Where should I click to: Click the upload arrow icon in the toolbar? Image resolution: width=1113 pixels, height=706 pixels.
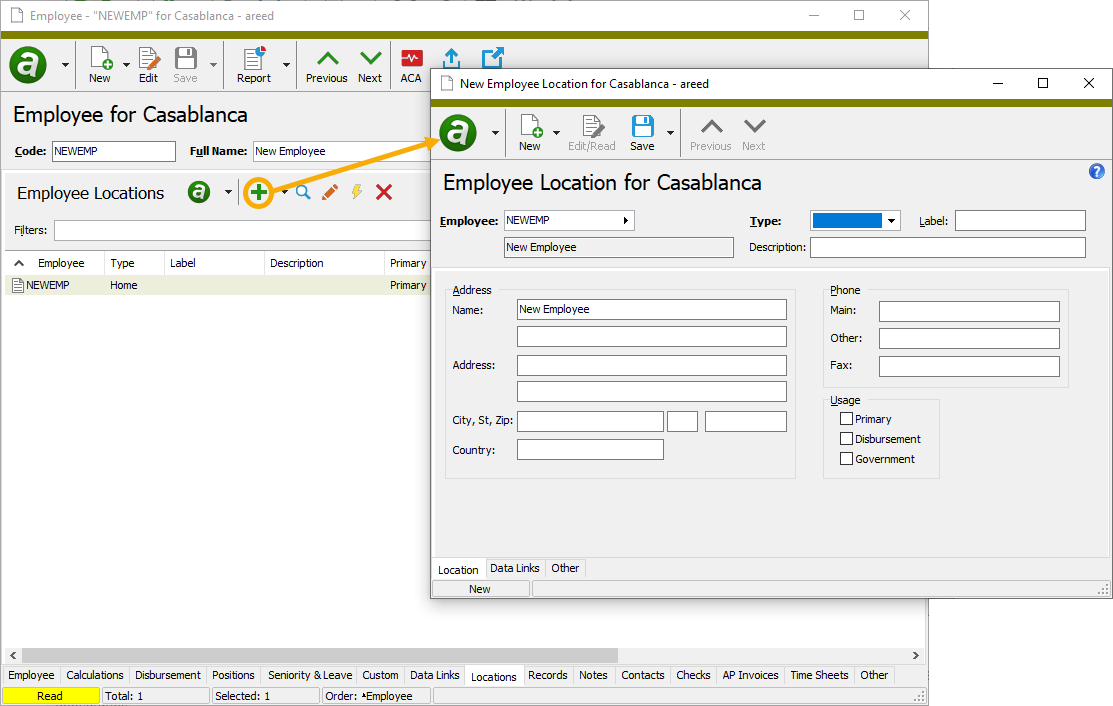pos(451,58)
